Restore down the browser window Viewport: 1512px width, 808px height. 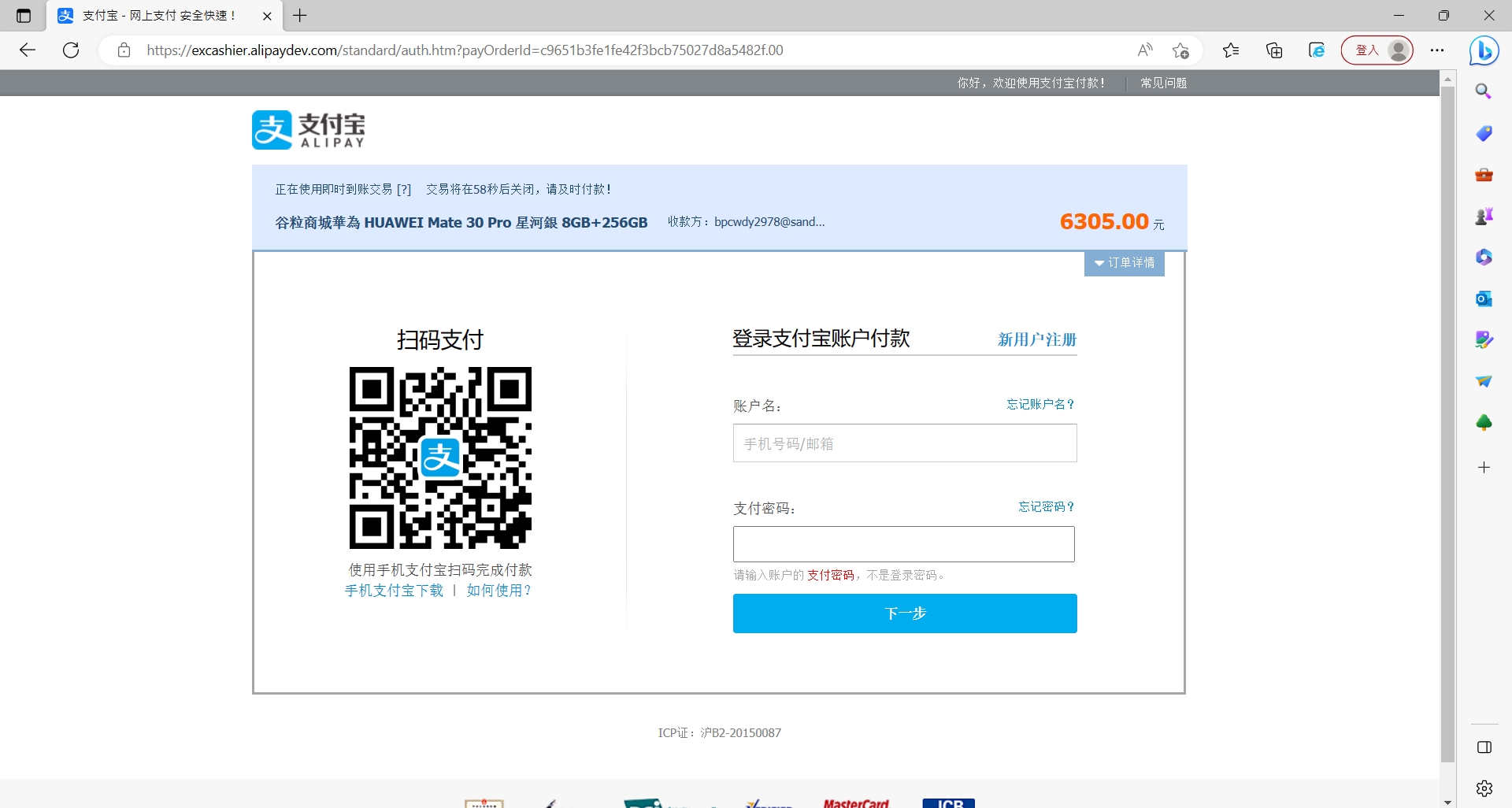click(x=1443, y=16)
